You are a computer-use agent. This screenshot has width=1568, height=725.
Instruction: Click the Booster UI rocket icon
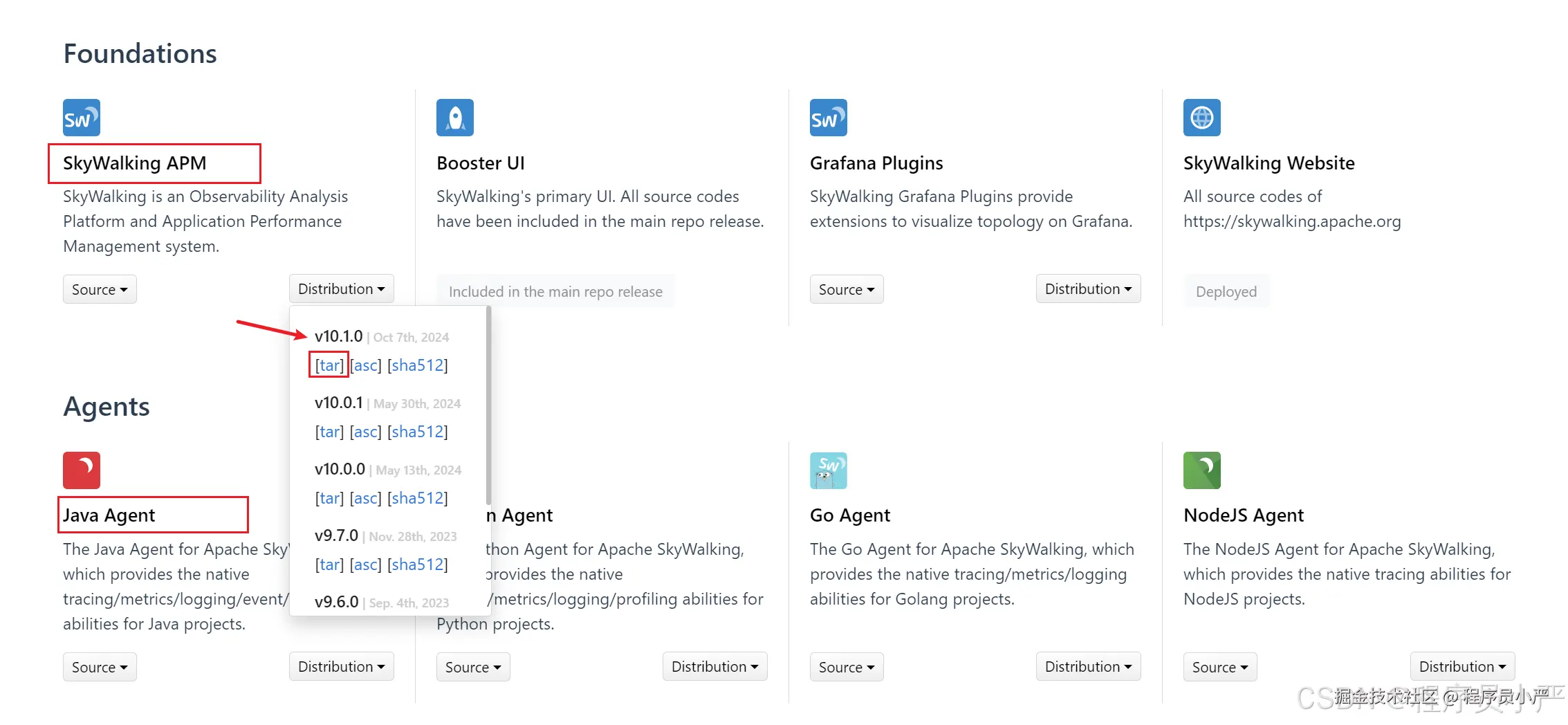455,118
